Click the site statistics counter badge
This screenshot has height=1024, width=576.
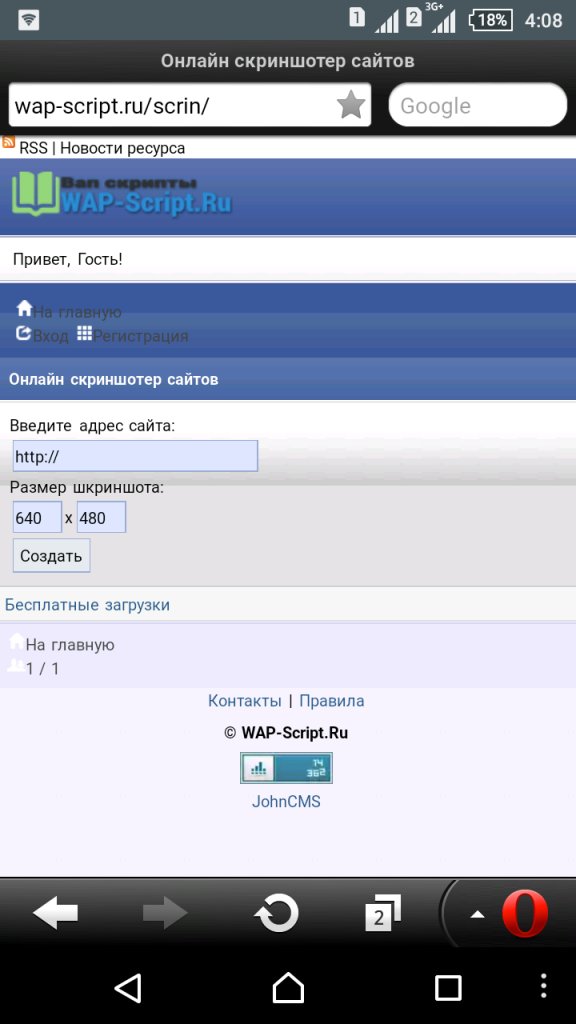(x=286, y=768)
